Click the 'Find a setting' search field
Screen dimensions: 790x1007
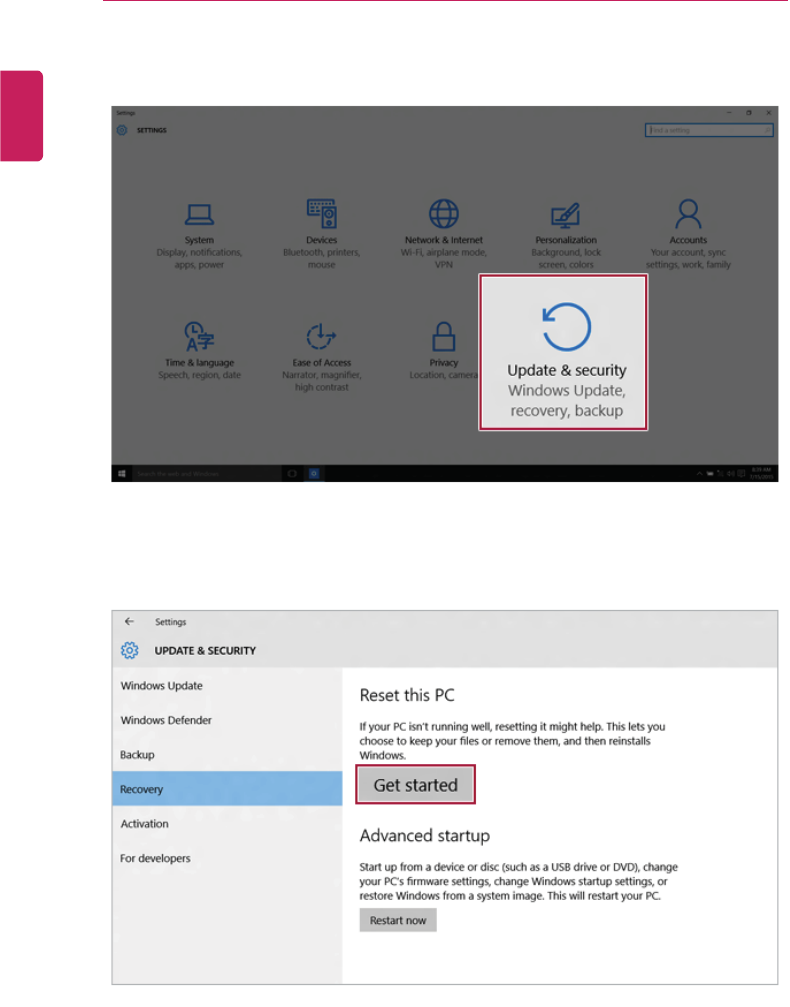pyautogui.click(x=709, y=130)
